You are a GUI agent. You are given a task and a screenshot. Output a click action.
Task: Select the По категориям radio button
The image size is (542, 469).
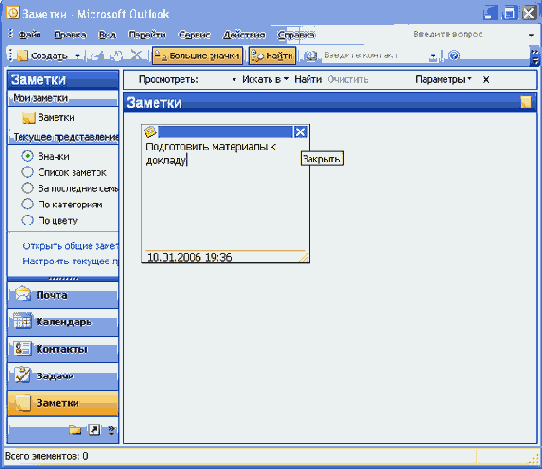pos(27,204)
